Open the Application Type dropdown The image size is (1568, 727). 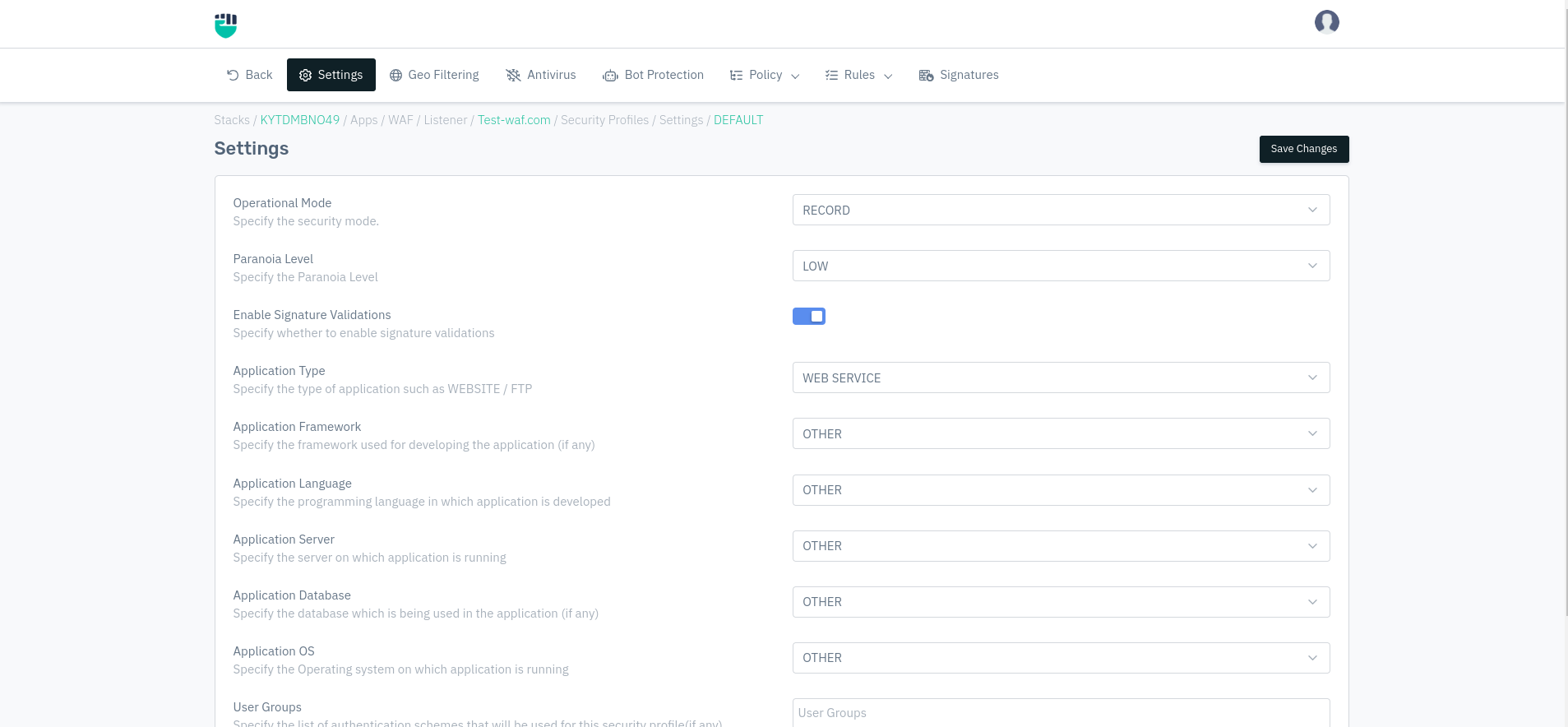[x=1061, y=377]
